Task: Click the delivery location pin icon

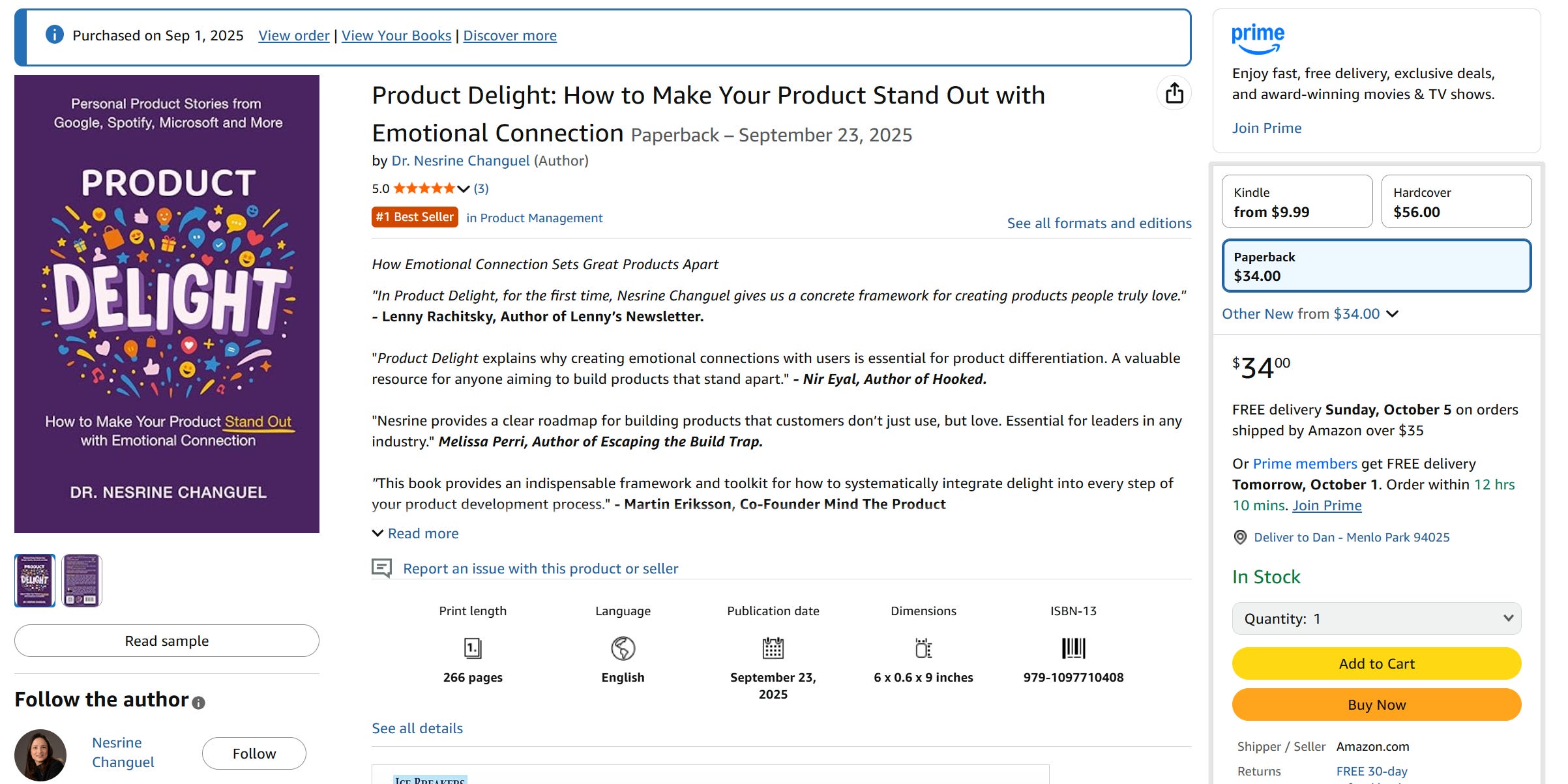Action: [1240, 537]
